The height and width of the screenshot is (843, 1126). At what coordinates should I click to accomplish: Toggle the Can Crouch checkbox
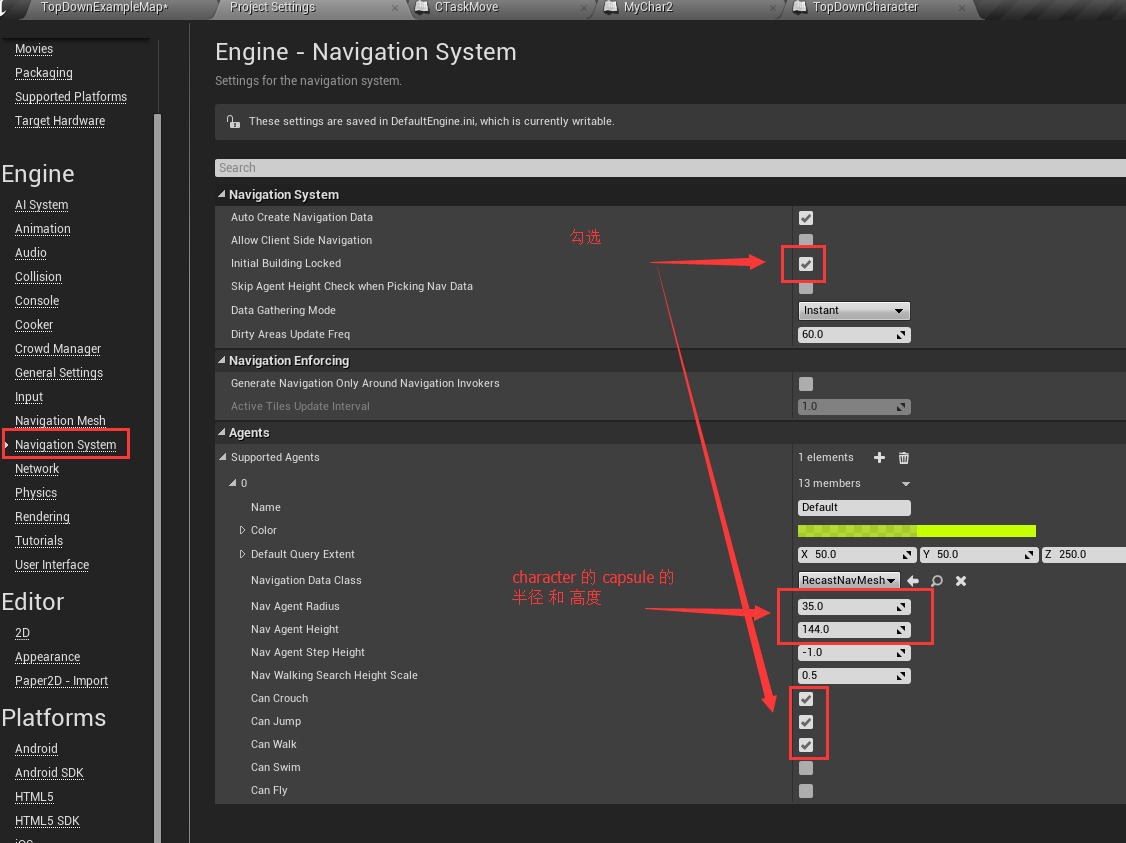click(x=806, y=699)
